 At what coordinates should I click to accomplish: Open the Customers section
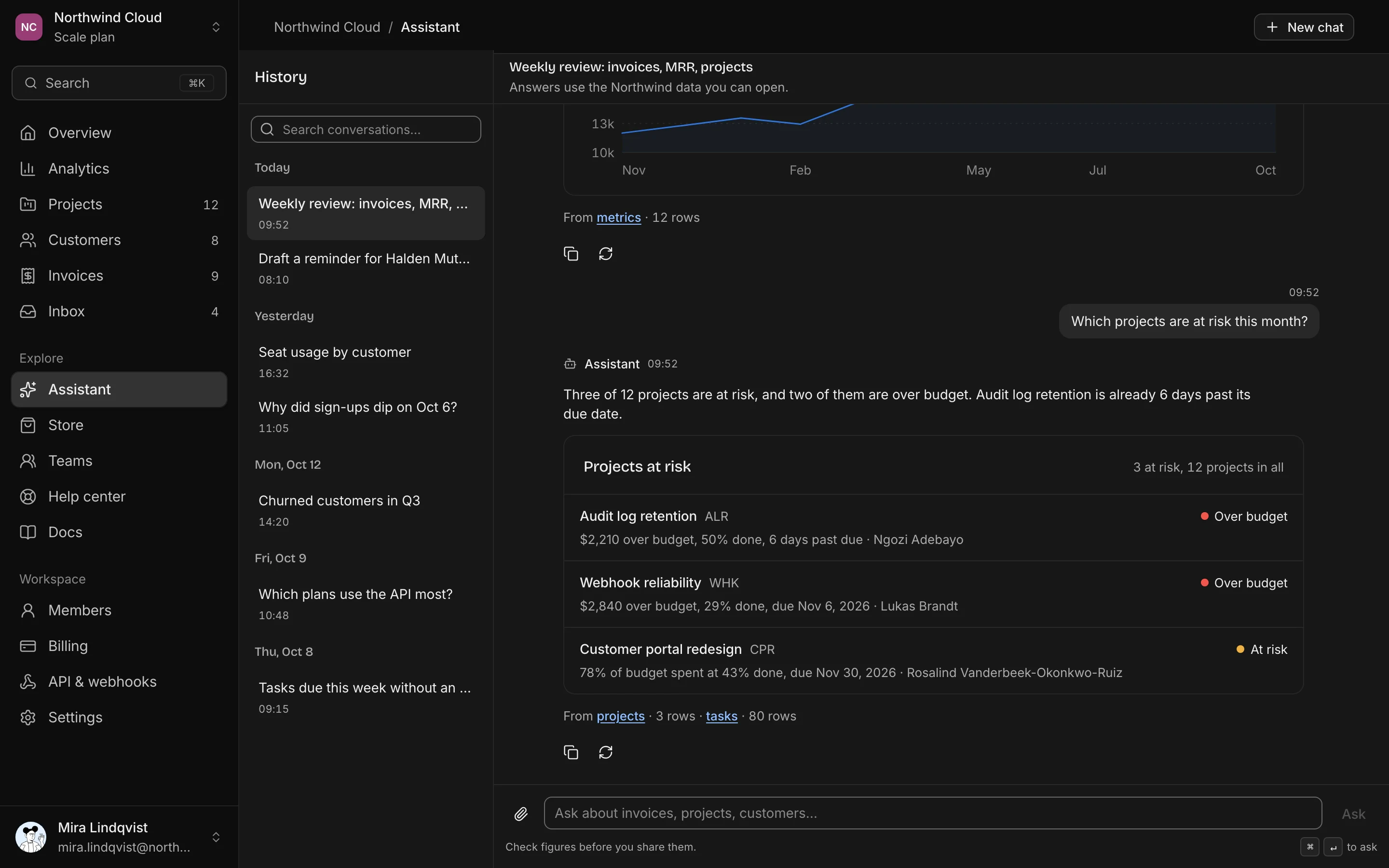(119, 239)
